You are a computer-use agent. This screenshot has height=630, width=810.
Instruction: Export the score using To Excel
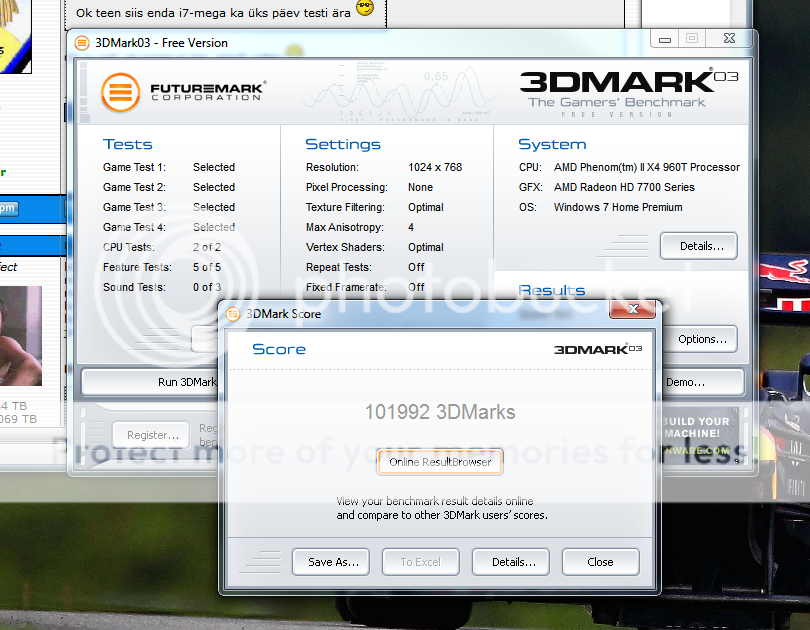[x=420, y=562]
